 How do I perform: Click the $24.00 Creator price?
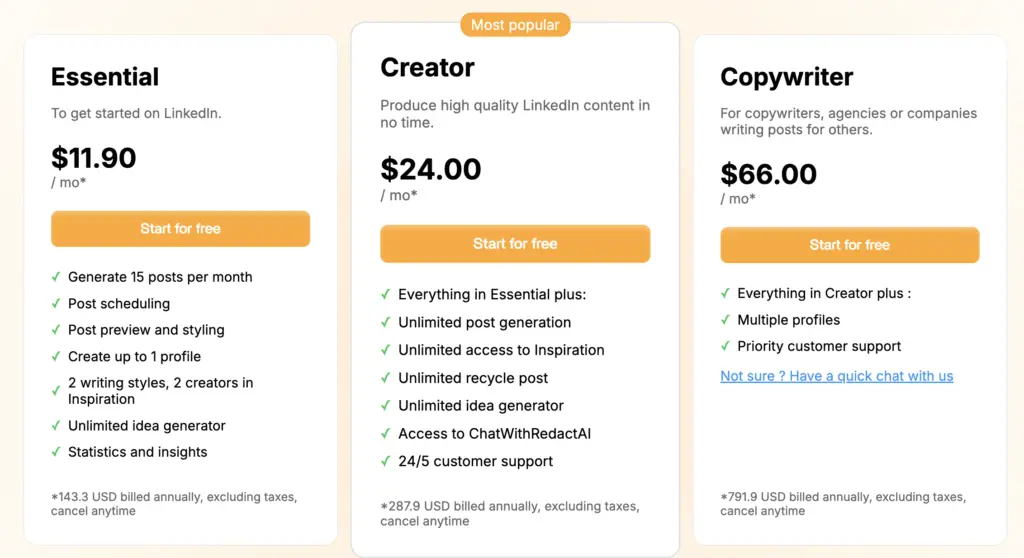click(430, 169)
